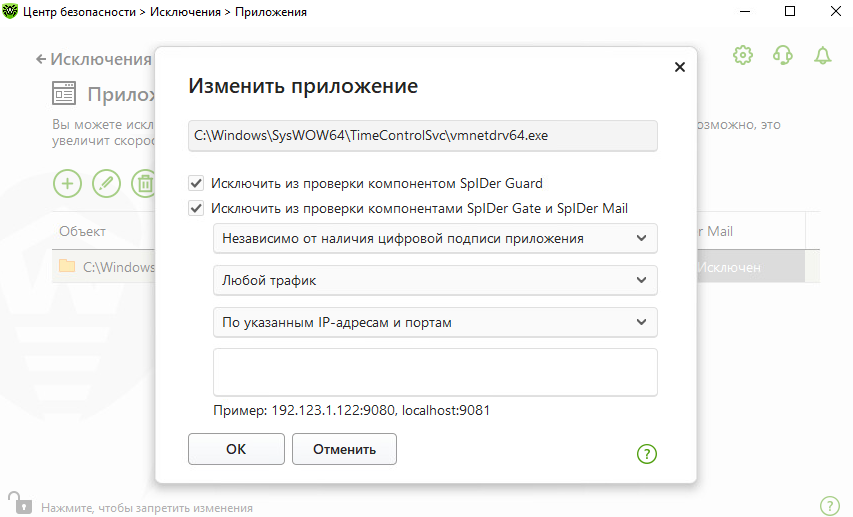The width and height of the screenshot is (853, 517).
Task: Uncheck exclusion from SpIDer Gate and SpIDer Mail
Action: [196, 208]
